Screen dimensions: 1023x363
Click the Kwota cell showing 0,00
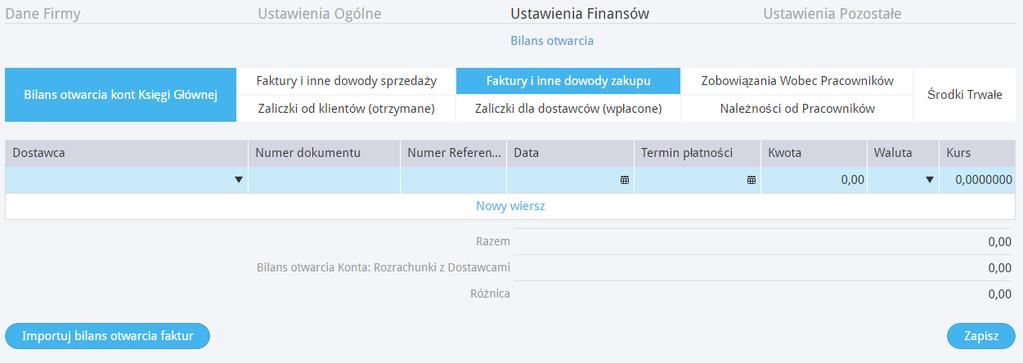point(814,180)
